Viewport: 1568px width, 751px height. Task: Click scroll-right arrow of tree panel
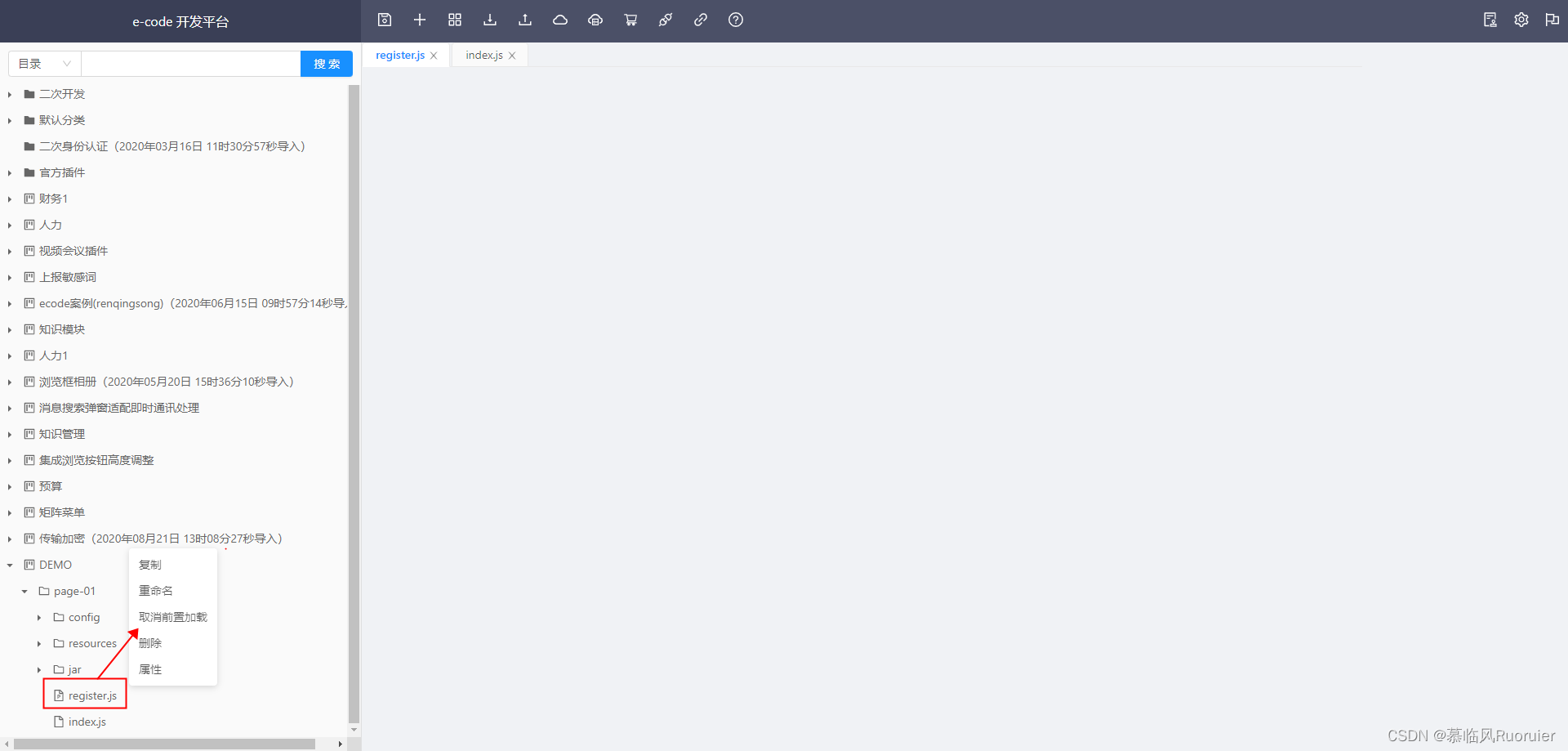341,744
